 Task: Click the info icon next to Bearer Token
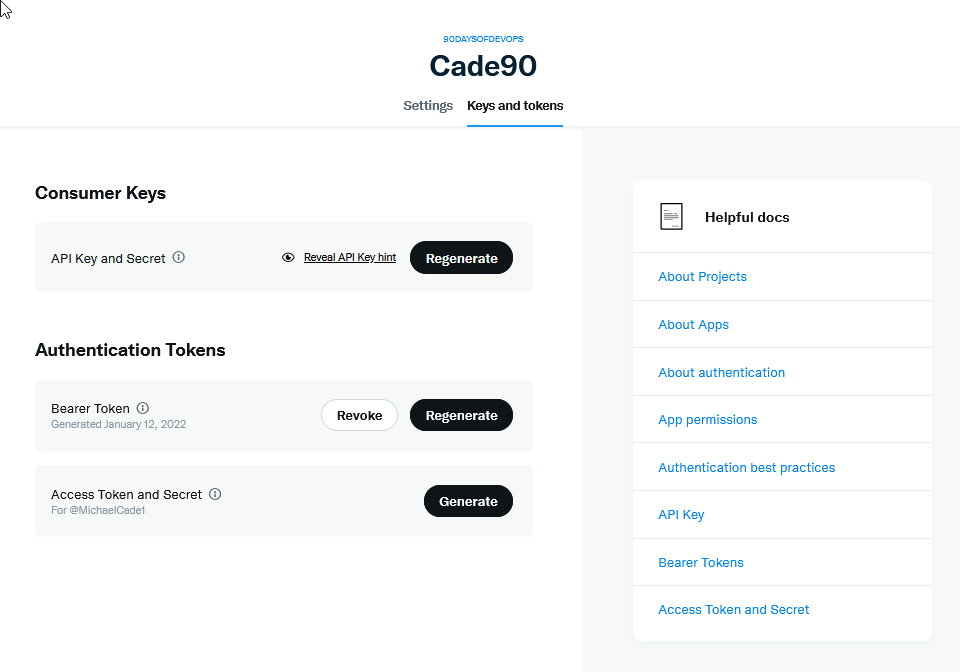[142, 408]
